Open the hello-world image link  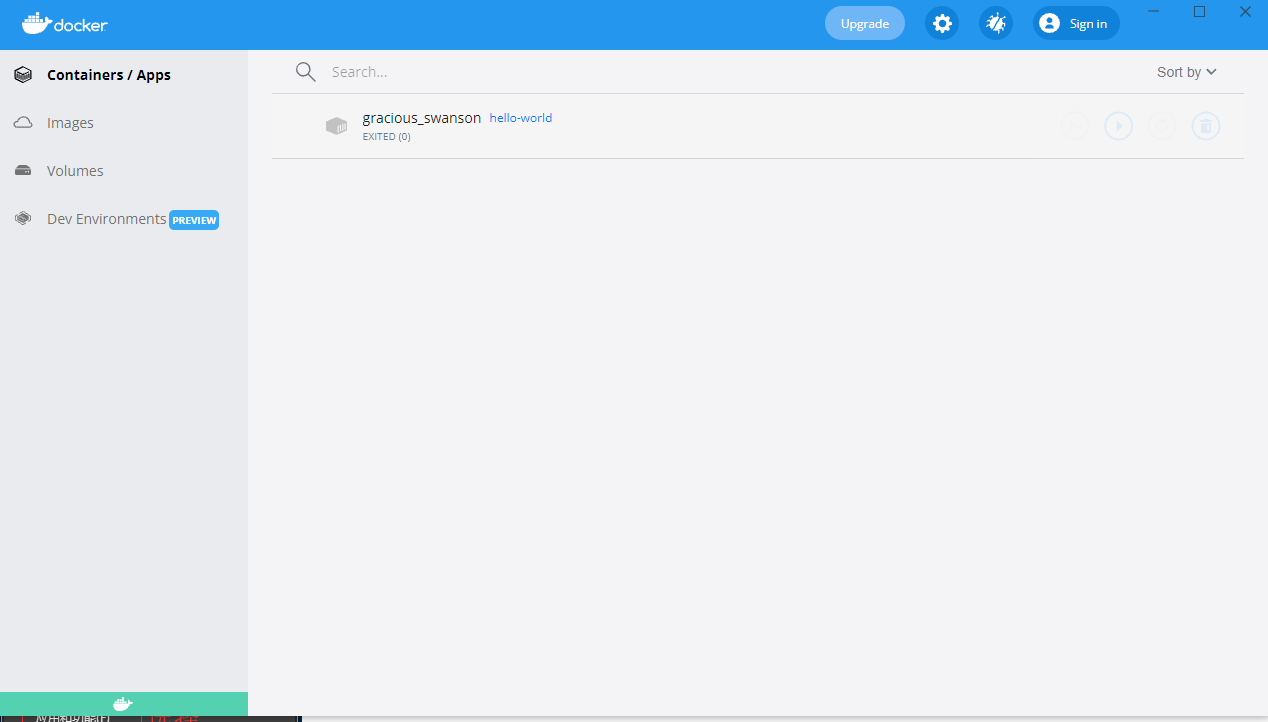coord(521,118)
